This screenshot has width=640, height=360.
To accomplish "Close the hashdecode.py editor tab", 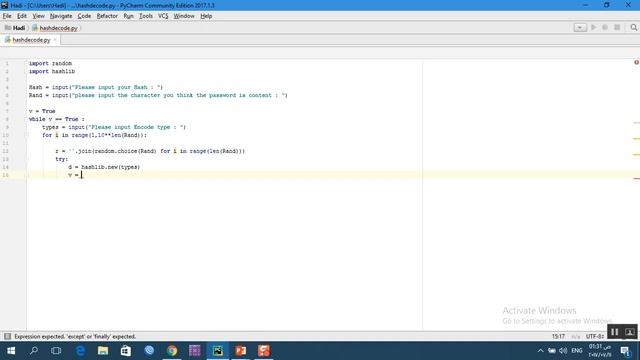I will pyautogui.click(x=55, y=40).
